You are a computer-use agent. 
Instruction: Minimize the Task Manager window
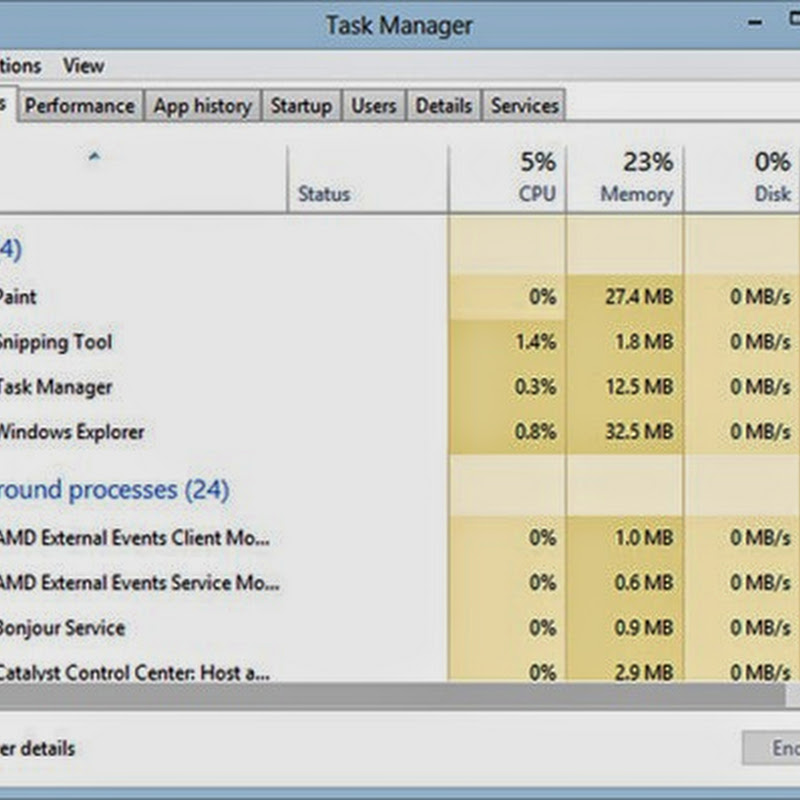[755, 23]
